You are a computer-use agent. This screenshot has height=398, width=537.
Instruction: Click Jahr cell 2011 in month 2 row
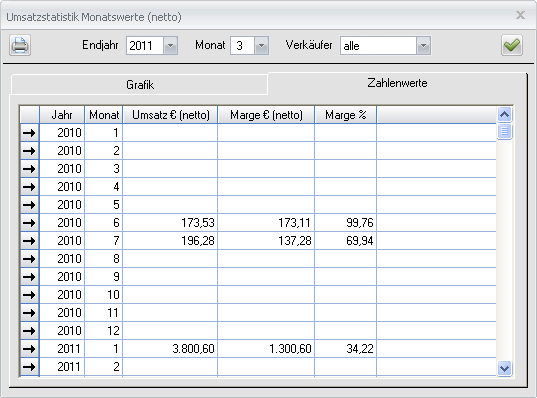(62, 367)
